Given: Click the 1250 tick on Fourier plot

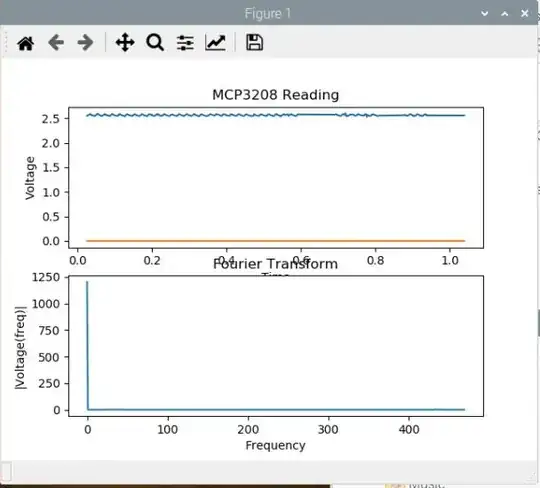Looking at the screenshot, I should (46, 277).
